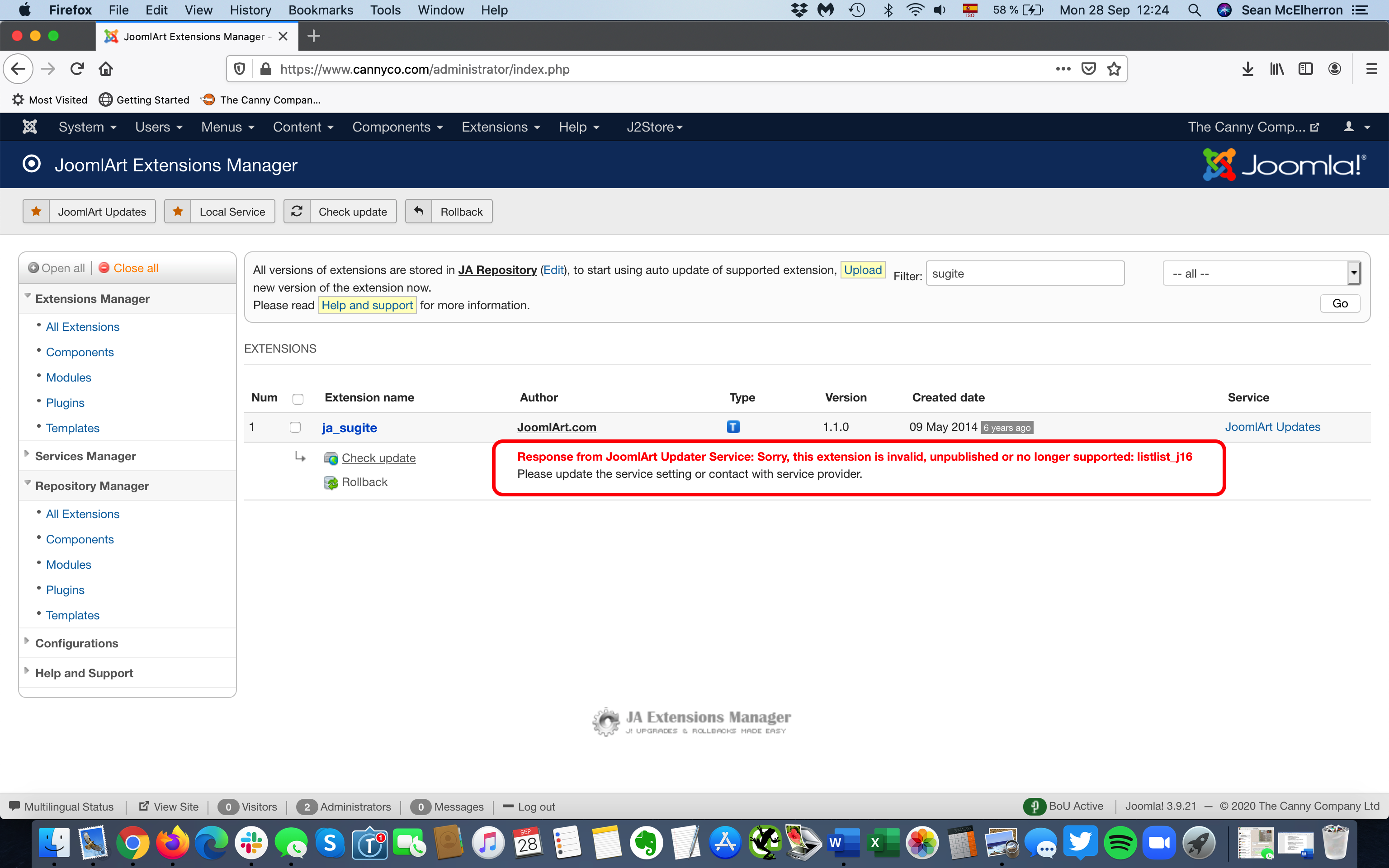
Task: Open the Bookmarks menu in Firefox menu bar
Action: (320, 10)
